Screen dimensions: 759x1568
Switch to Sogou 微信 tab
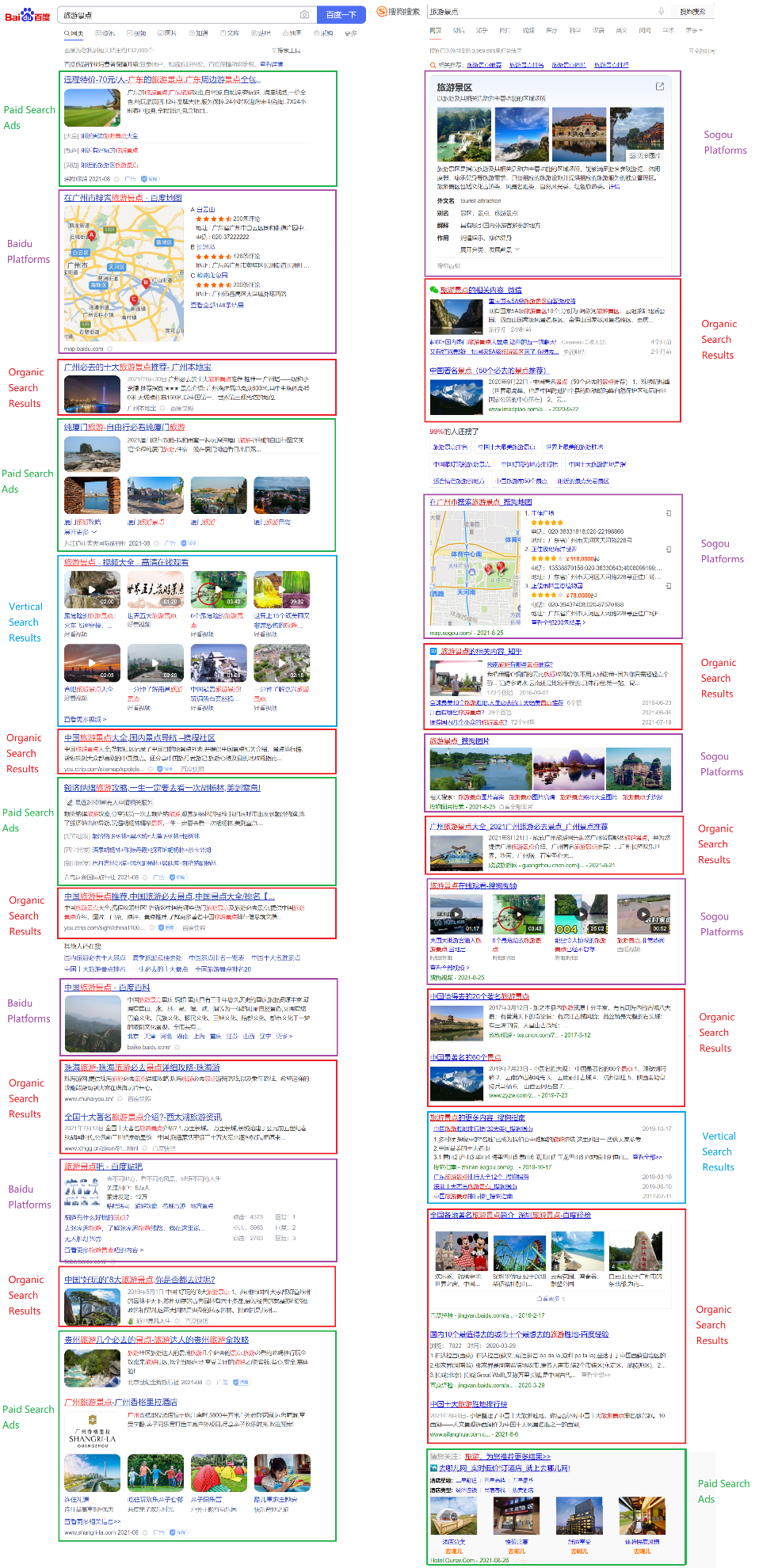coord(459,30)
